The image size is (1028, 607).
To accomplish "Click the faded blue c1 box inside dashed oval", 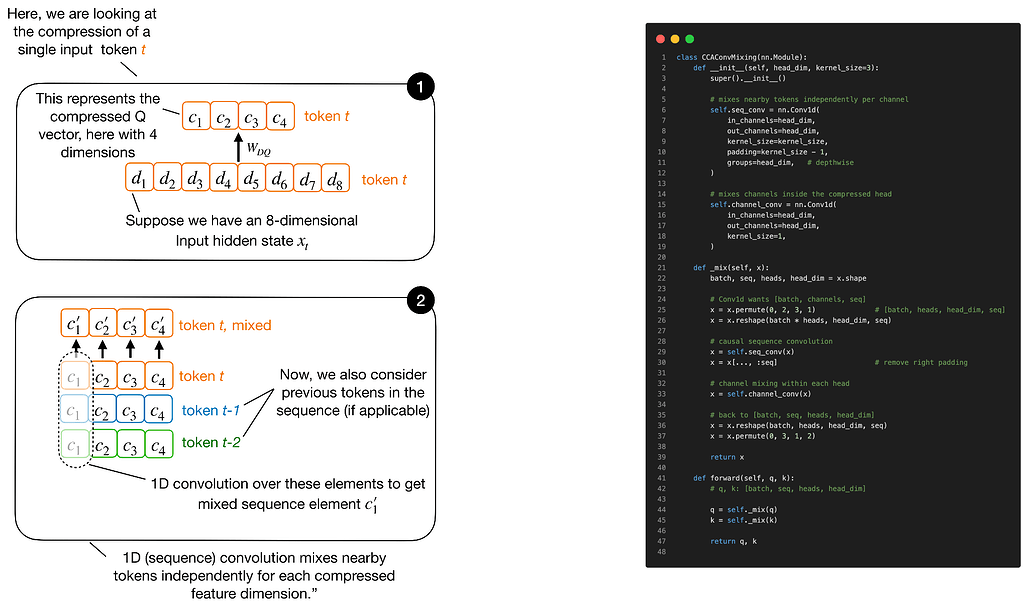I will tap(75, 409).
